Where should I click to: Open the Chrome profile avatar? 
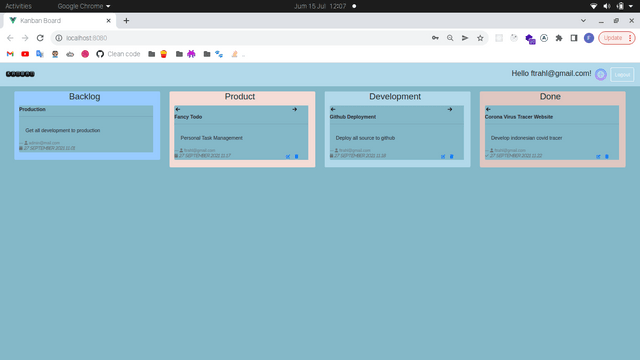[589, 38]
